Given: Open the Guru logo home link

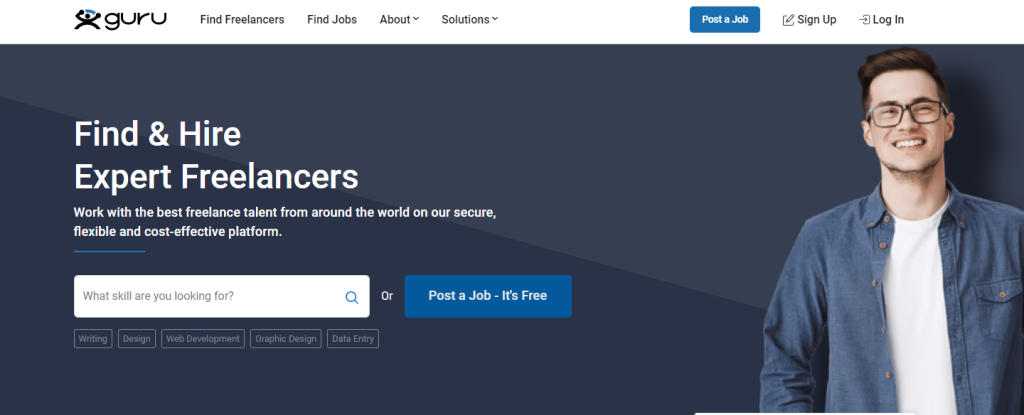Looking at the screenshot, I should pos(120,20).
